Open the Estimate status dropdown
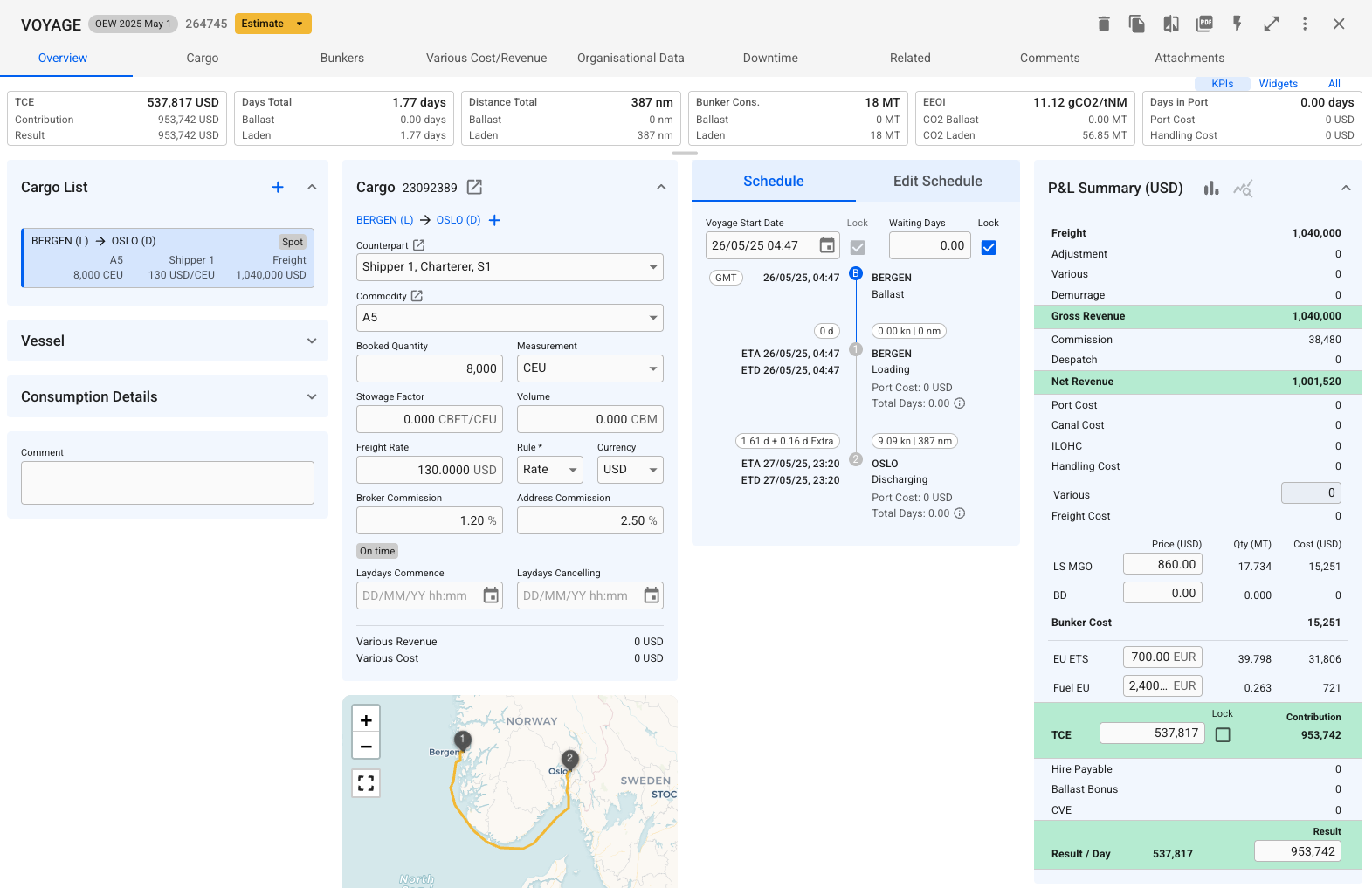Screen dimensions: 1372x888 300,24
